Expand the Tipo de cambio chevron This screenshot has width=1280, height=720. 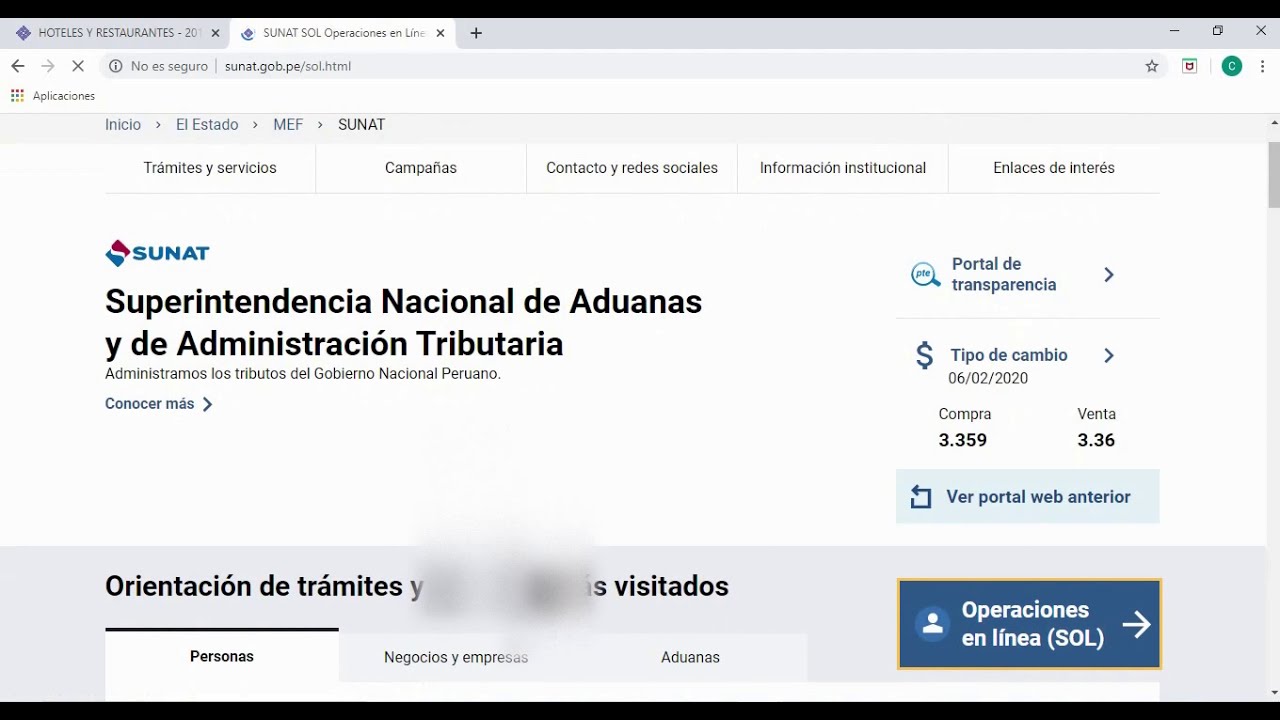click(1109, 355)
